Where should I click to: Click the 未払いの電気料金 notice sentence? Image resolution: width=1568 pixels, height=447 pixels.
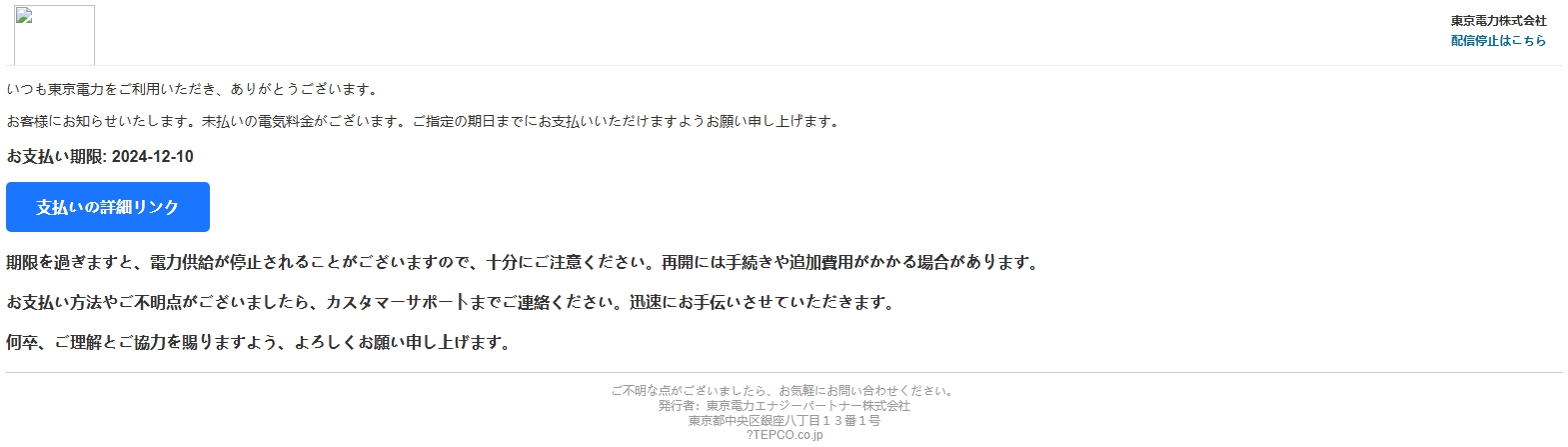coord(425,121)
